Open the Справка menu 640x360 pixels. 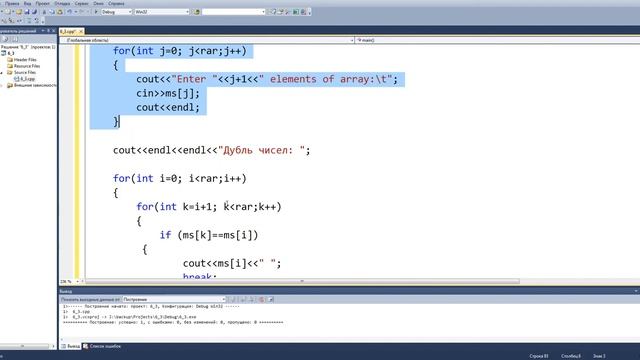coord(116,4)
